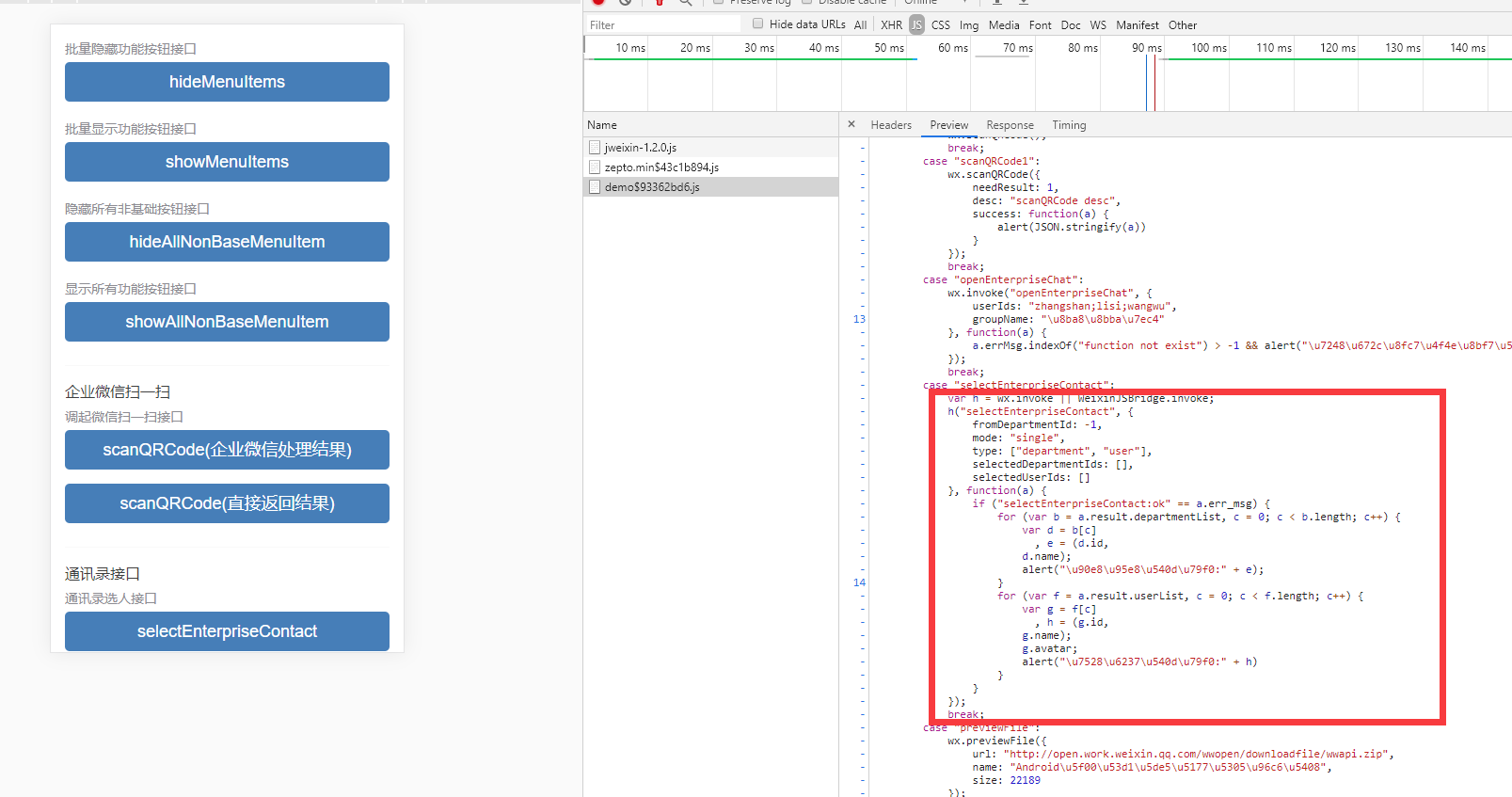Toggle the JS request type filter

[x=916, y=25]
